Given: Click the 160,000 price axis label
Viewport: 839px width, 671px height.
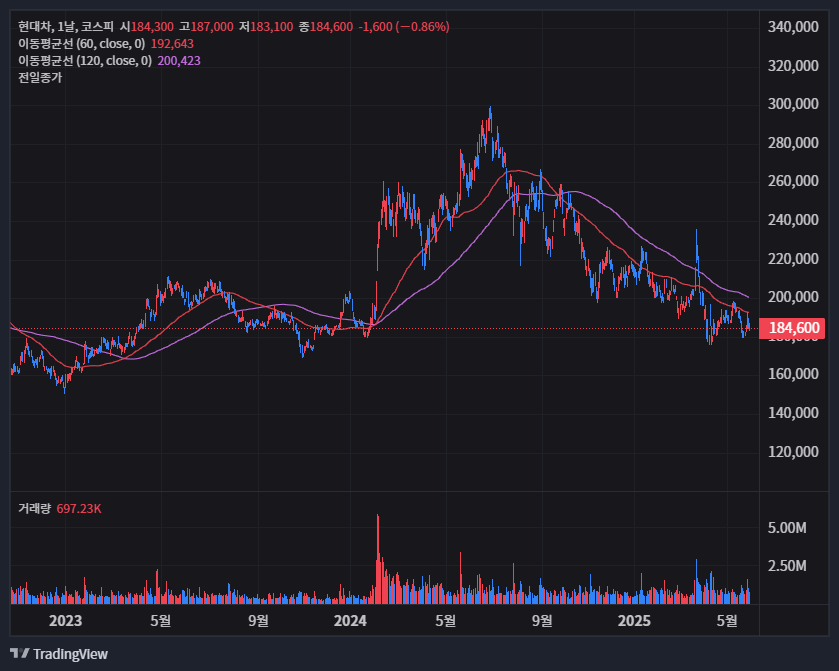Looking at the screenshot, I should click(x=793, y=374).
